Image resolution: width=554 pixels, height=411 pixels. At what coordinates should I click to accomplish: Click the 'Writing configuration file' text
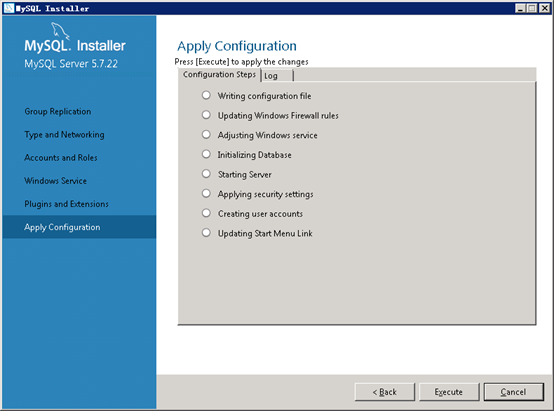click(x=264, y=96)
